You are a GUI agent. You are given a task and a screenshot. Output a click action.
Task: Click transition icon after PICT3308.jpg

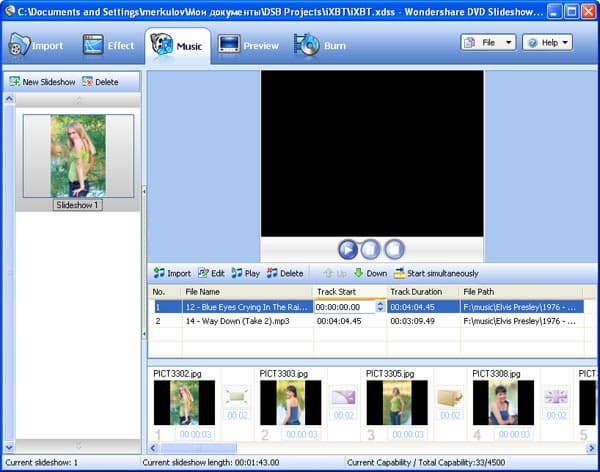[556, 396]
